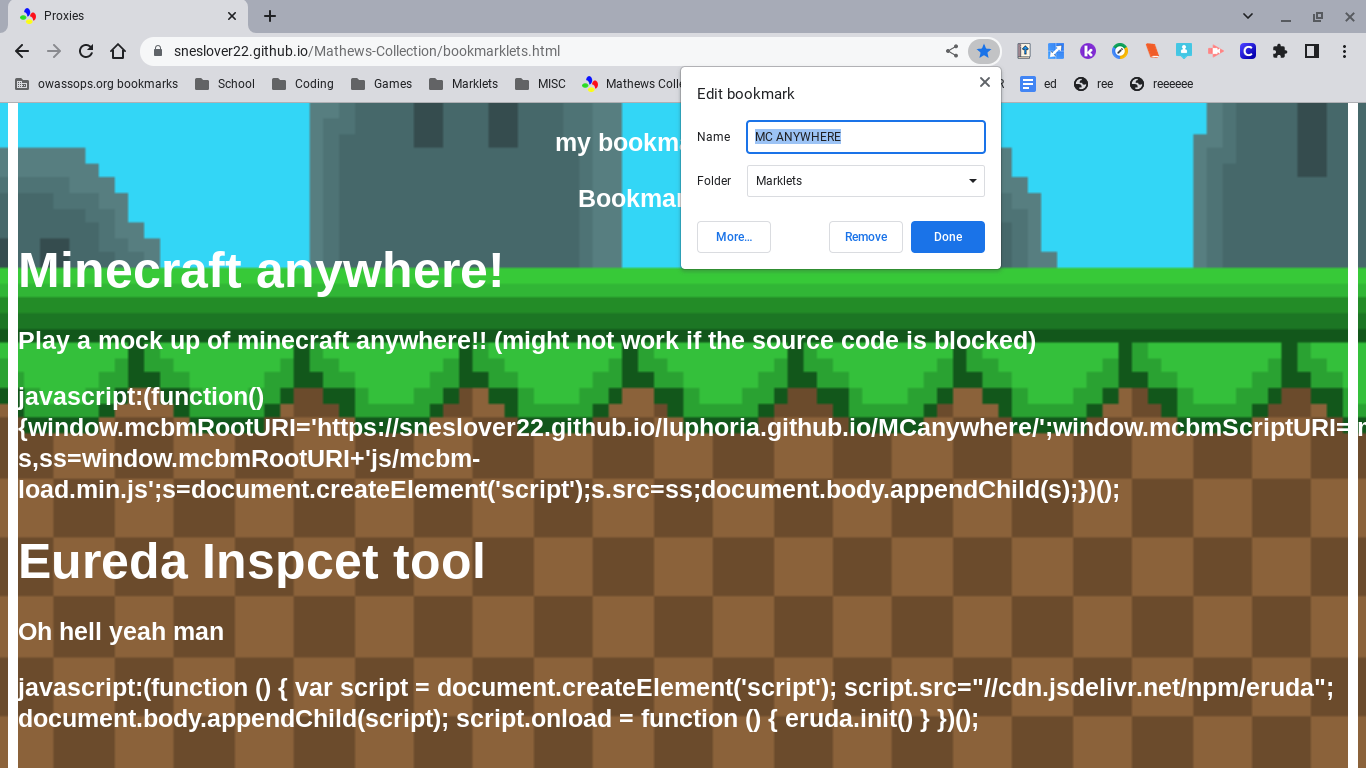Open the pink video camera extension
Image resolution: width=1366 pixels, height=768 pixels.
[x=1216, y=51]
